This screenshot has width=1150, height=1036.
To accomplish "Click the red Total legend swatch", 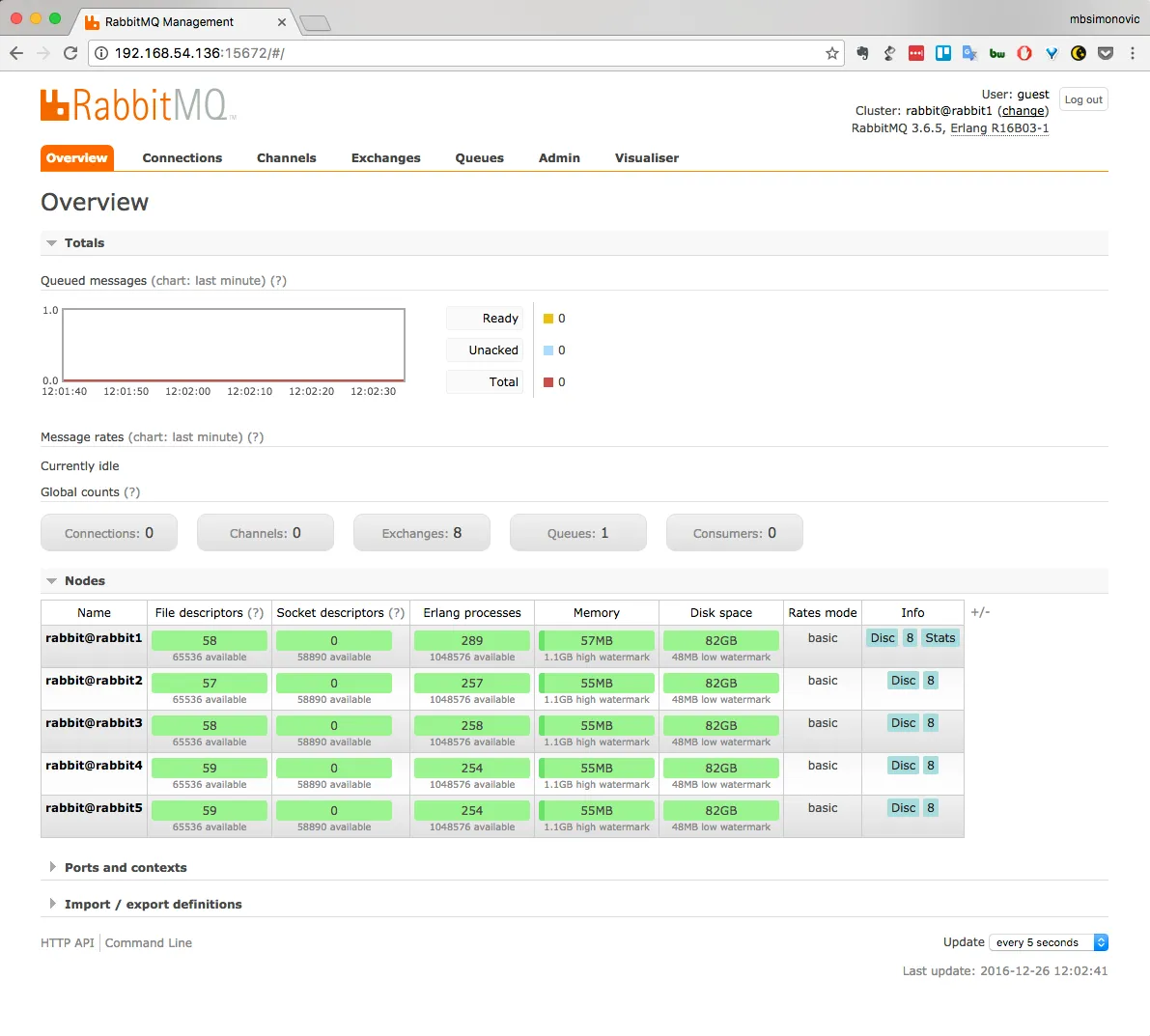I will point(547,382).
